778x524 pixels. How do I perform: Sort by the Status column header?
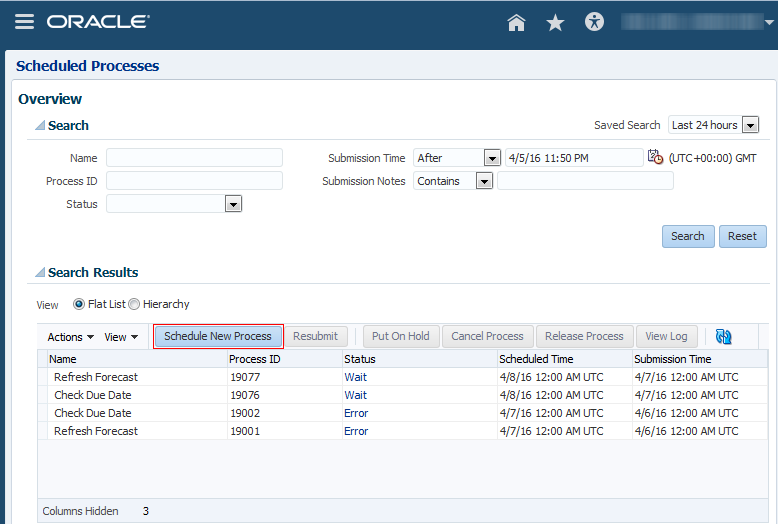[x=420, y=359]
